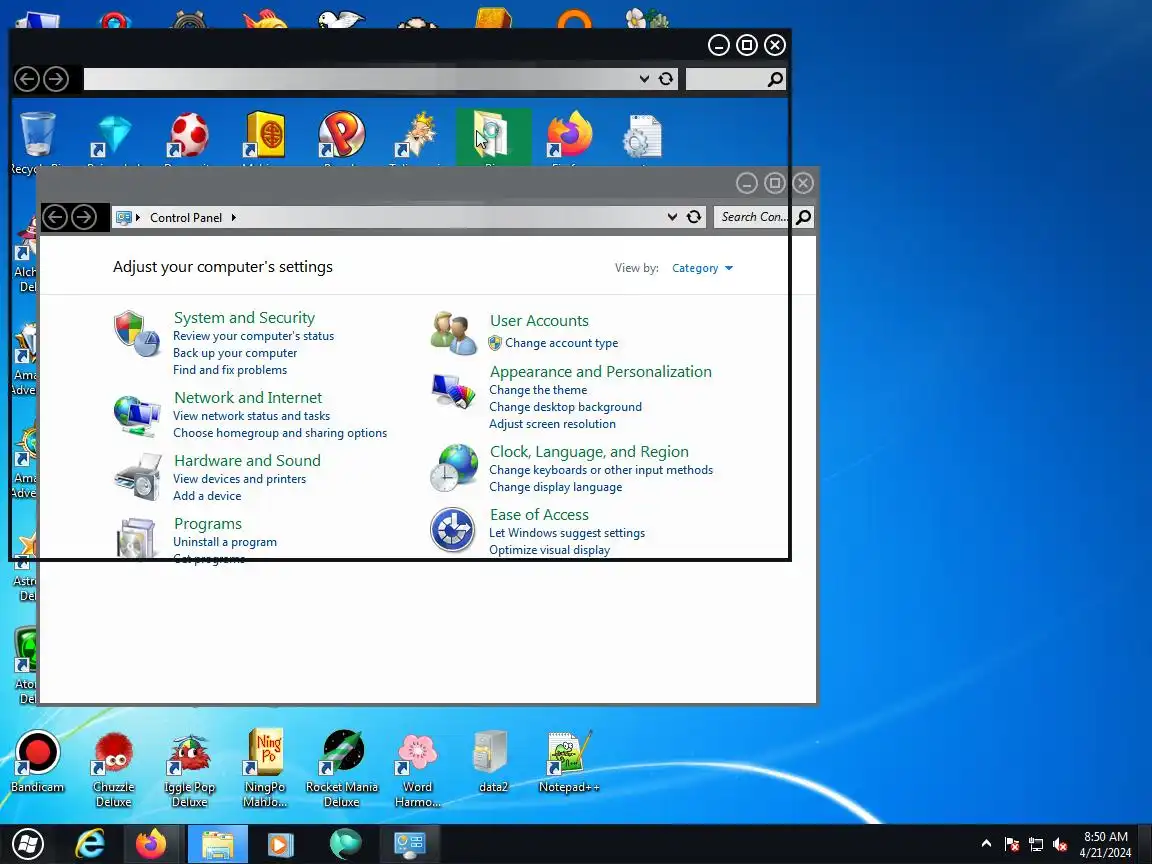The image size is (1152, 864).
Task: Click Change the theme link
Action: coord(538,390)
